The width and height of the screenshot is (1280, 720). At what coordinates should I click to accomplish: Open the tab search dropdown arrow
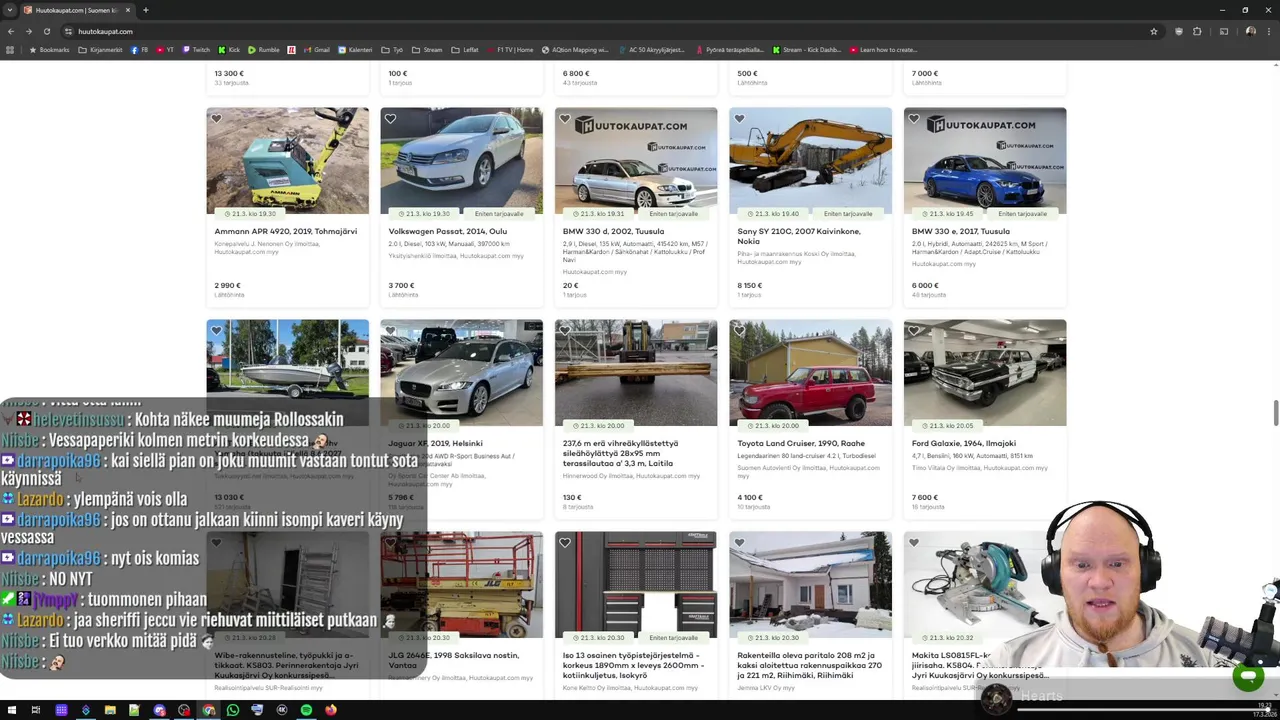[x=10, y=10]
